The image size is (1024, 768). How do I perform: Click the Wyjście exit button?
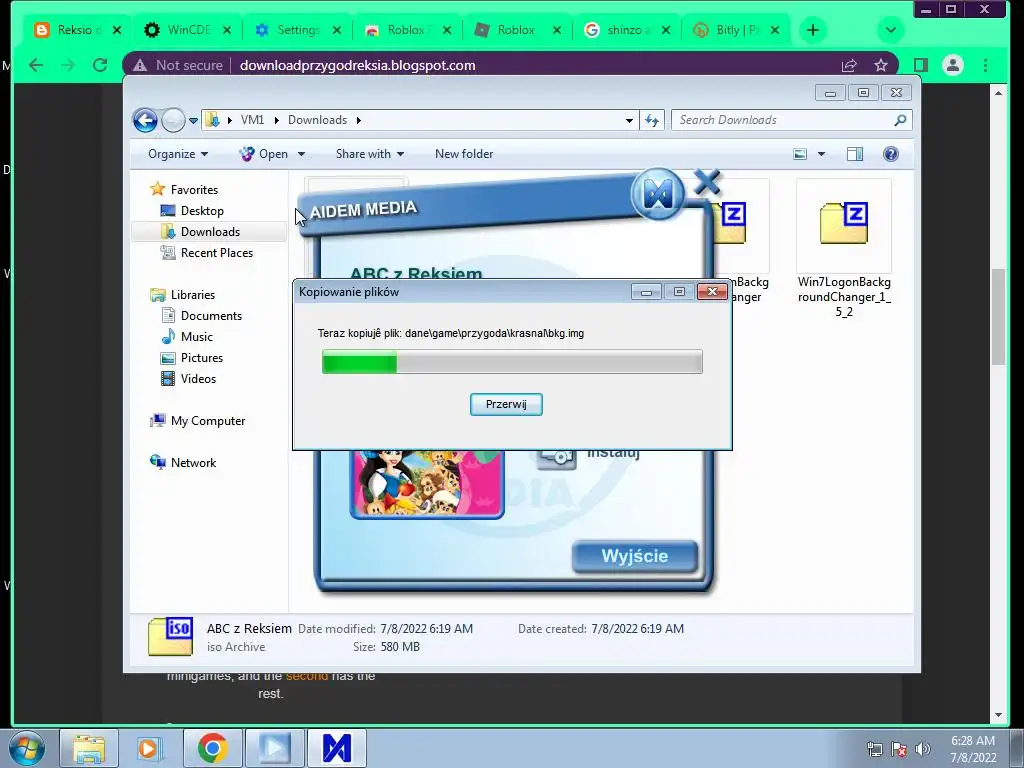pyautogui.click(x=635, y=556)
